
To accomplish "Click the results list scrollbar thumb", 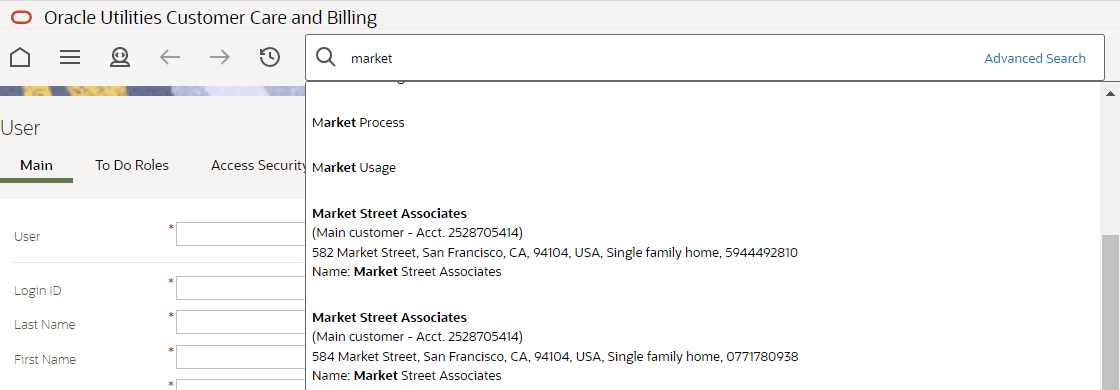I will point(1111,312).
